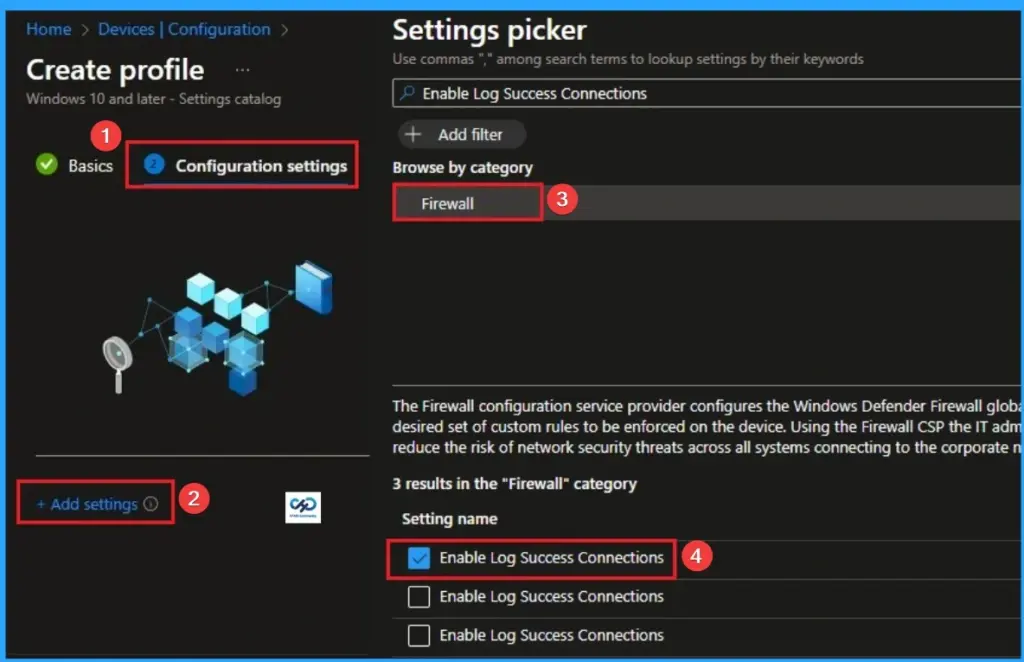Click the company logo icon in left panel

[301, 507]
